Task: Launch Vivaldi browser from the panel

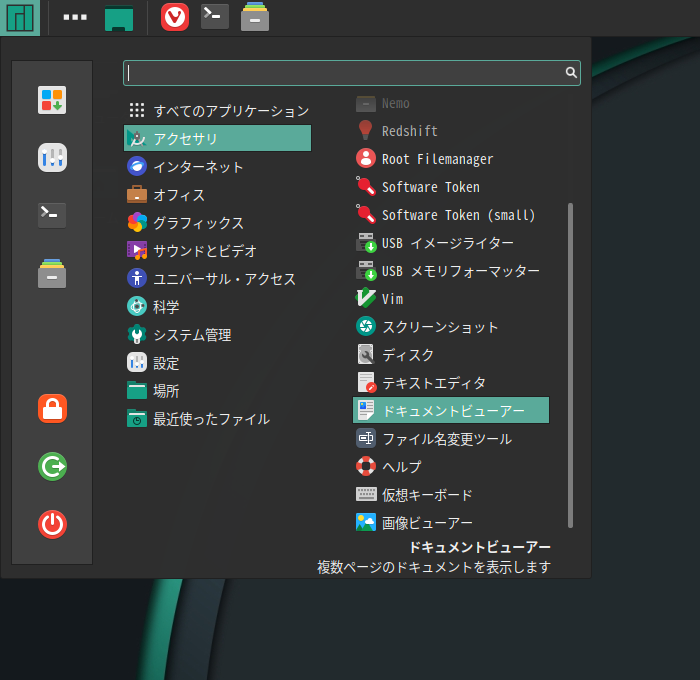Action: [175, 17]
